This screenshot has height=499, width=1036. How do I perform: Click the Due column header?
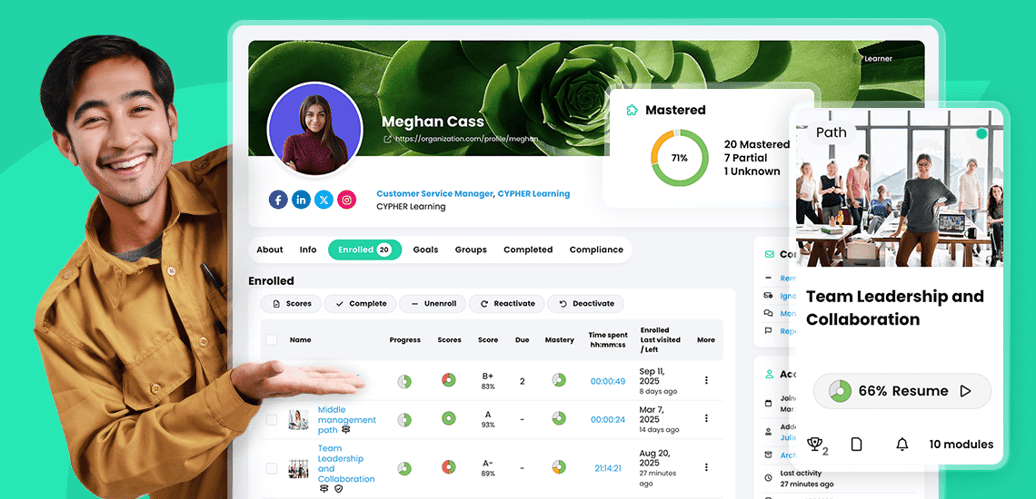(522, 340)
